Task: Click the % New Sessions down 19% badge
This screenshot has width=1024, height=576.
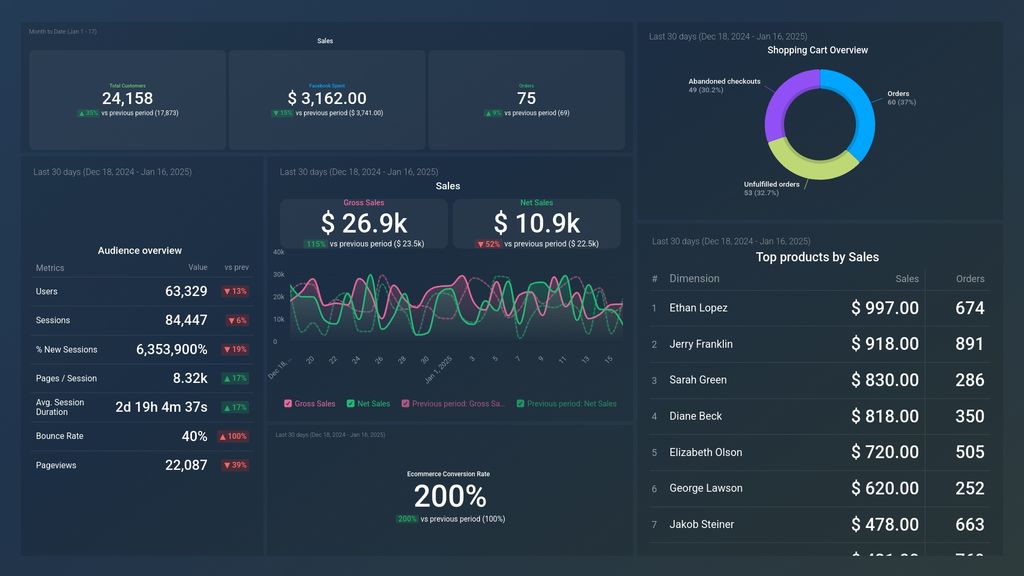Action: (235, 349)
